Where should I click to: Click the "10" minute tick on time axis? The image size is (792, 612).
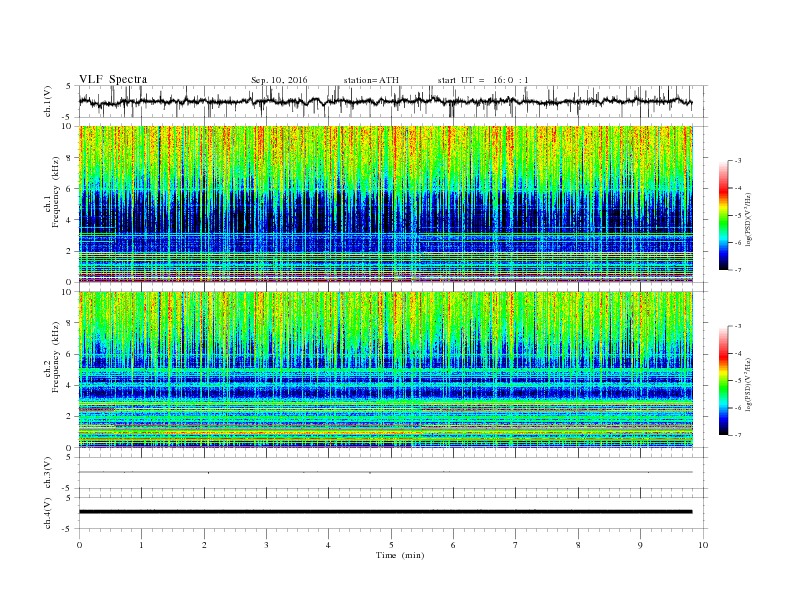pyautogui.click(x=703, y=545)
